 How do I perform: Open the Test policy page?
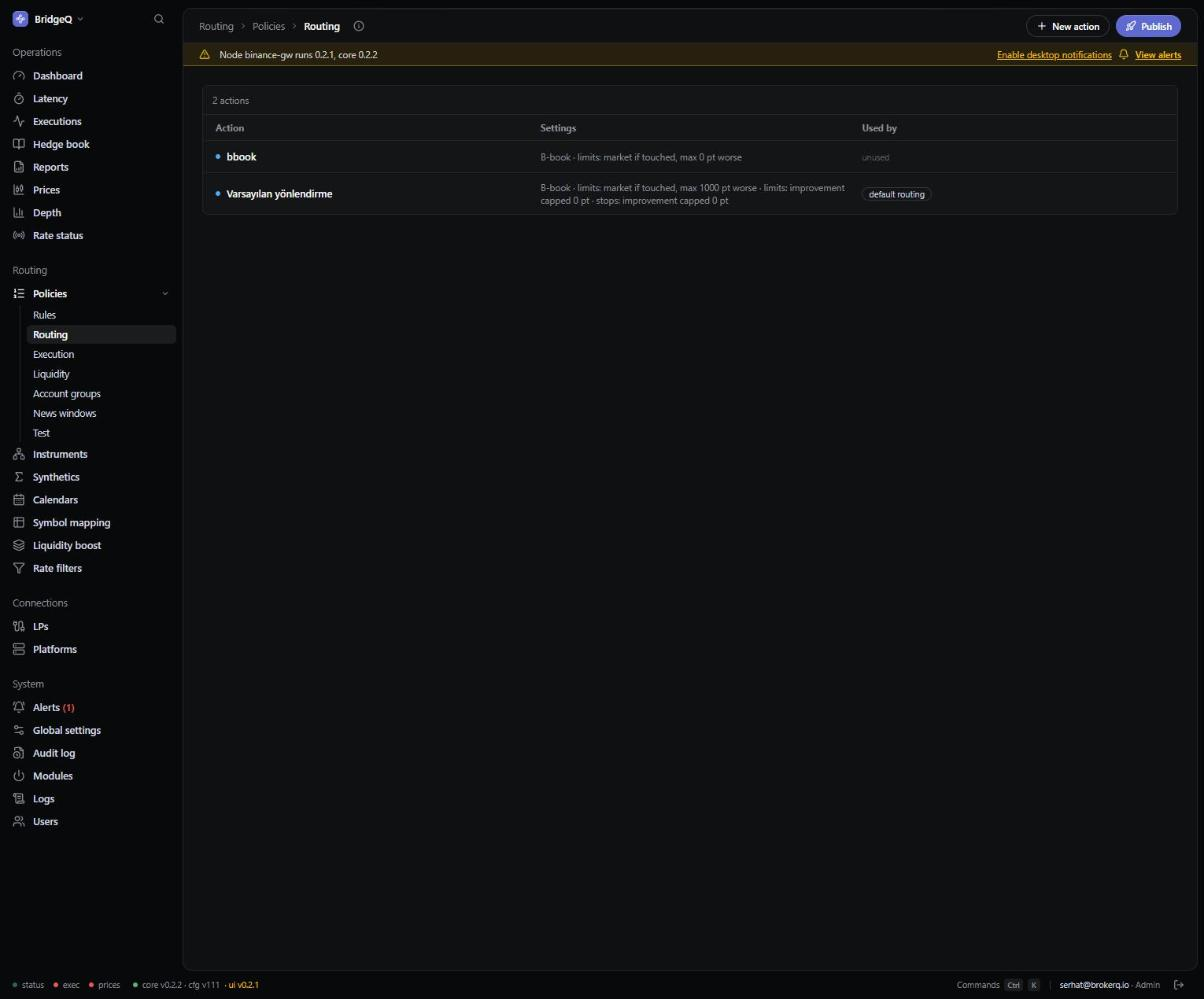41,433
